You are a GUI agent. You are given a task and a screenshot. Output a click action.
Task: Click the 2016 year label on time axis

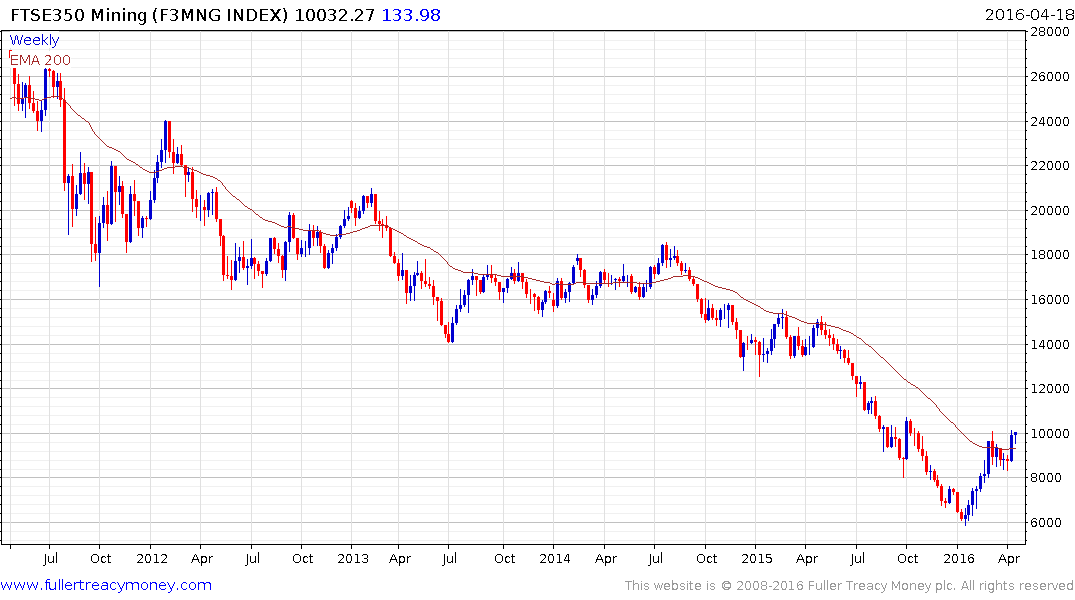(958, 558)
